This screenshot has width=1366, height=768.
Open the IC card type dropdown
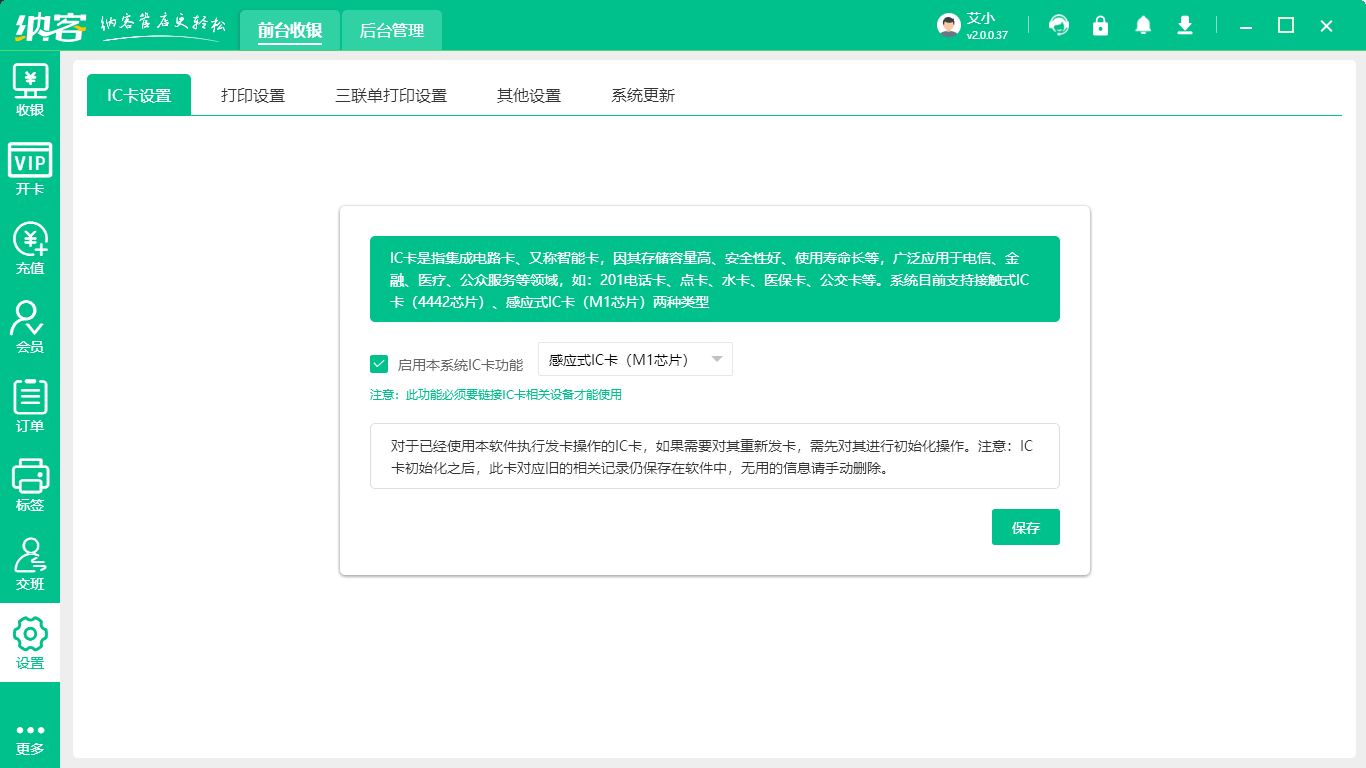click(635, 358)
